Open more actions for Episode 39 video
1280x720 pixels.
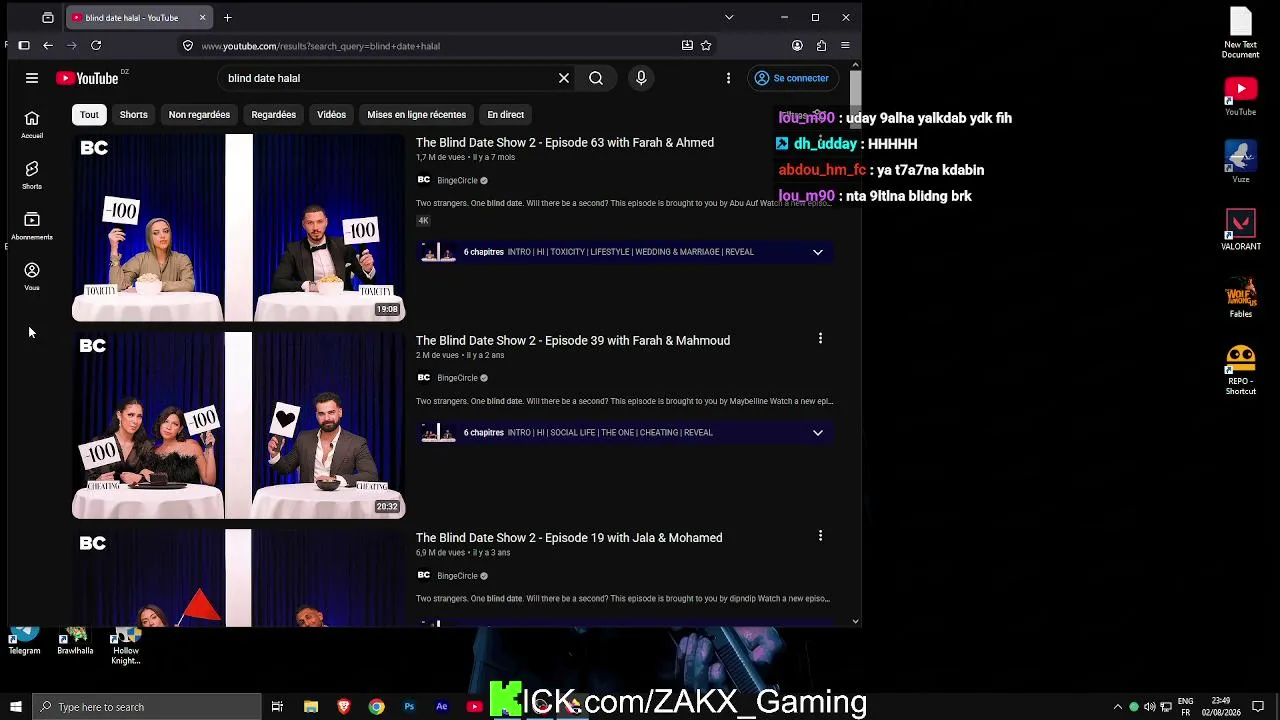point(820,339)
